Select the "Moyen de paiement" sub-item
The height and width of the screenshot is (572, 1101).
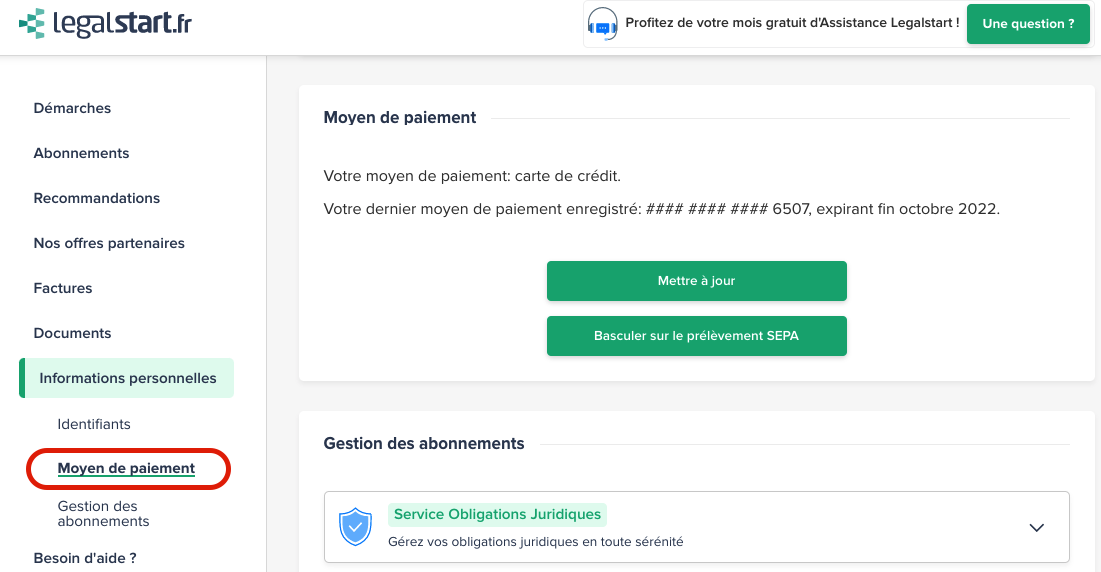click(x=126, y=468)
